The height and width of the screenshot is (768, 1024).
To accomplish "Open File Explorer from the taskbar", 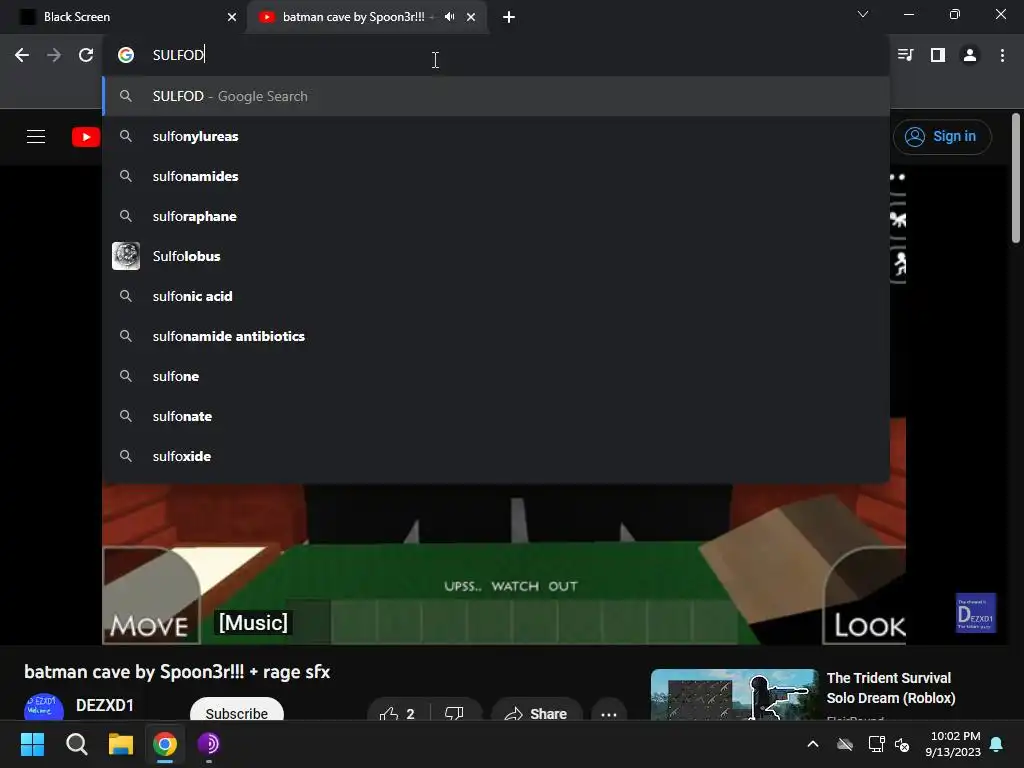I will pyautogui.click(x=121, y=744).
